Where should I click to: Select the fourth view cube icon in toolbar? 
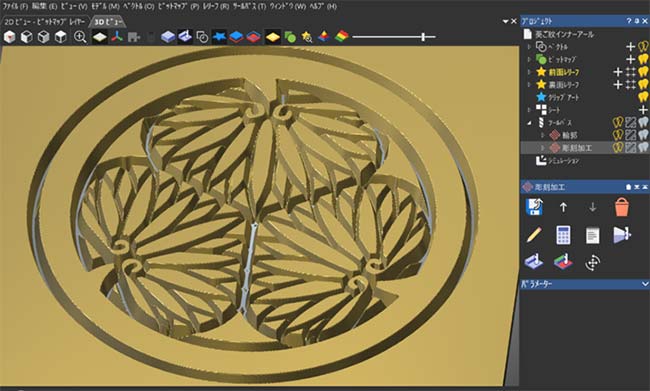(61, 37)
